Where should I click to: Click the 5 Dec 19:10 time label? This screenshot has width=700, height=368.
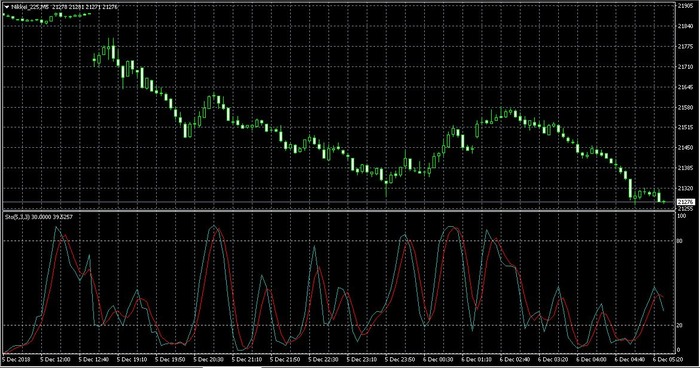click(x=132, y=359)
